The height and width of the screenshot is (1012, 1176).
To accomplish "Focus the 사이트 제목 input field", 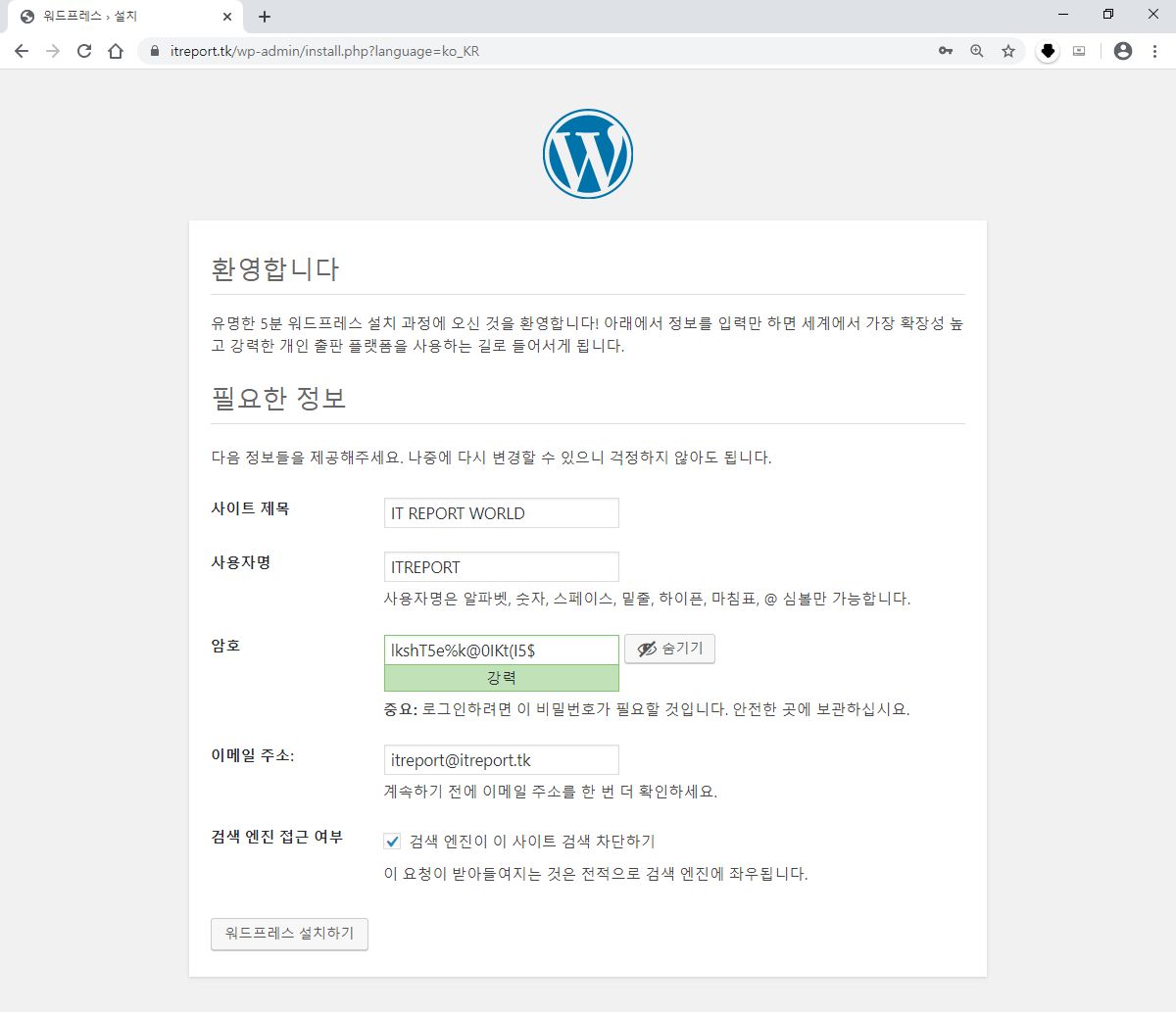I will [x=502, y=512].
